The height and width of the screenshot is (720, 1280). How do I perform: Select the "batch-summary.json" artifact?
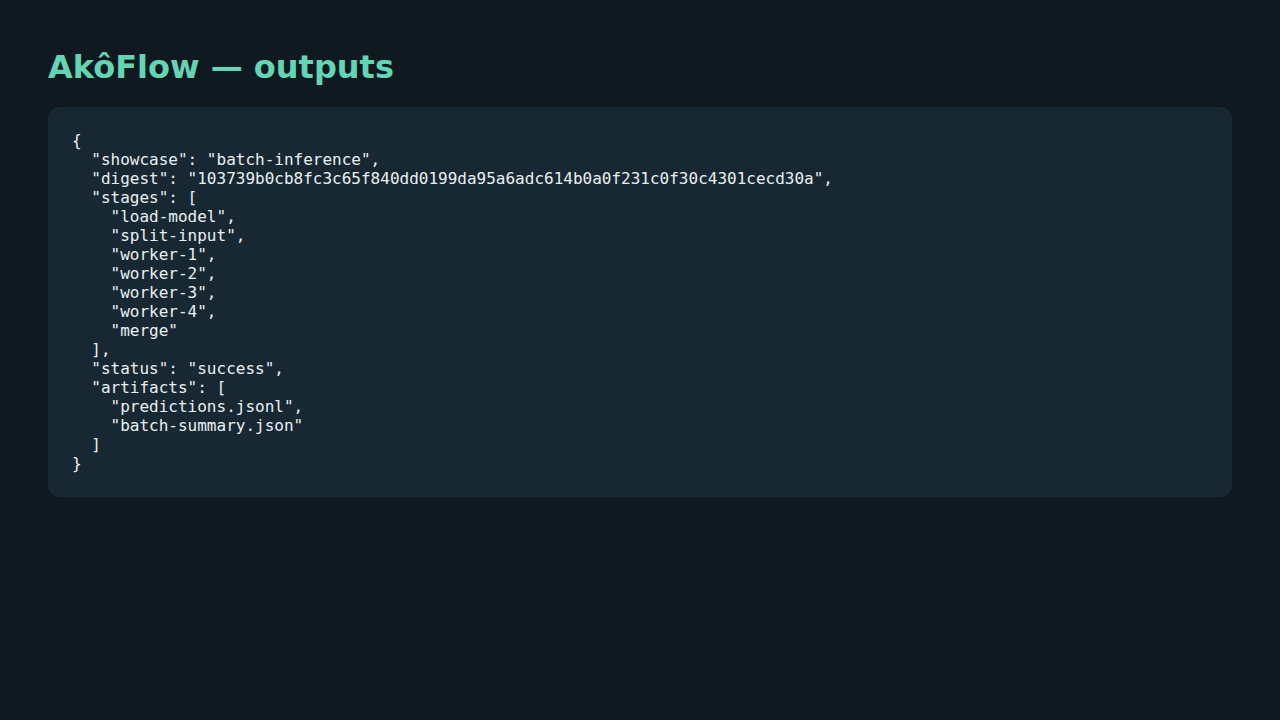pos(207,426)
